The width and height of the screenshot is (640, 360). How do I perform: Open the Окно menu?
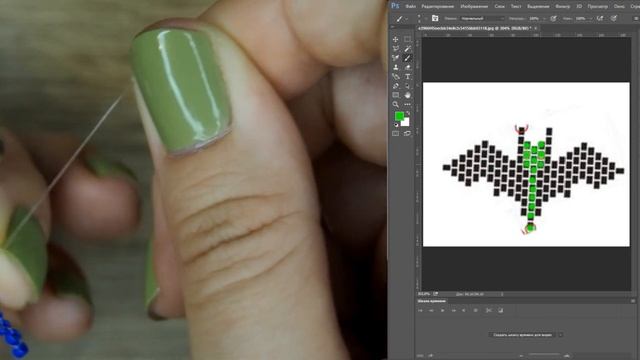[619, 7]
